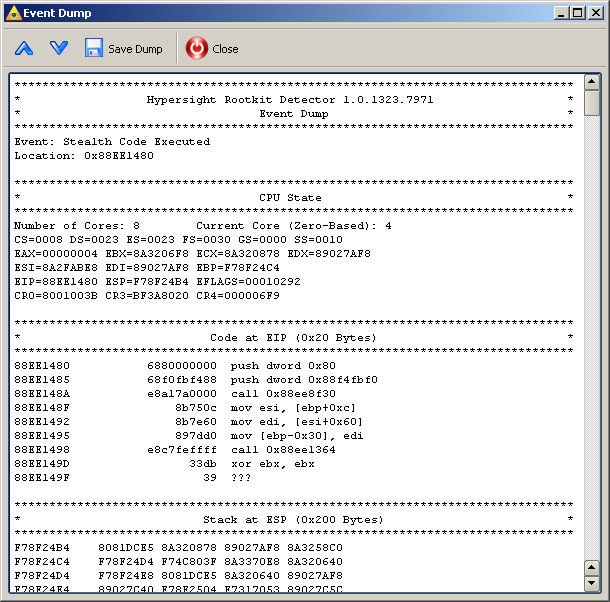
Task: Click the EIP=88EE1480 register value
Action: point(56,282)
